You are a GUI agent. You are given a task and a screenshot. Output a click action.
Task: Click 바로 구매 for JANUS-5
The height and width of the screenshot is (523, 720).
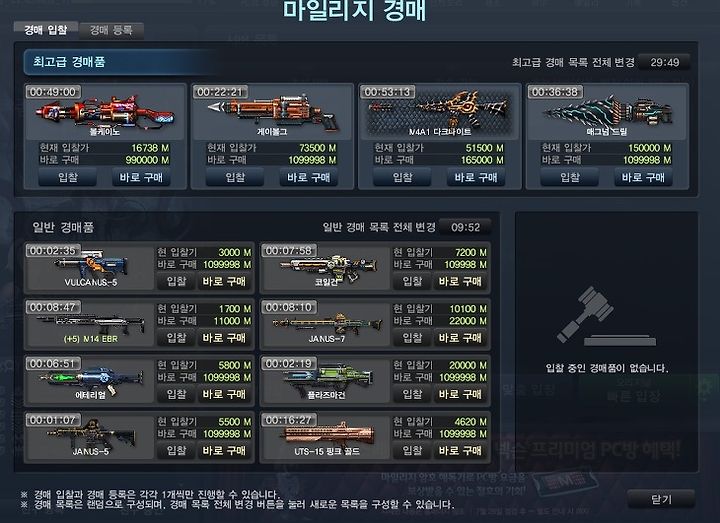(x=225, y=450)
